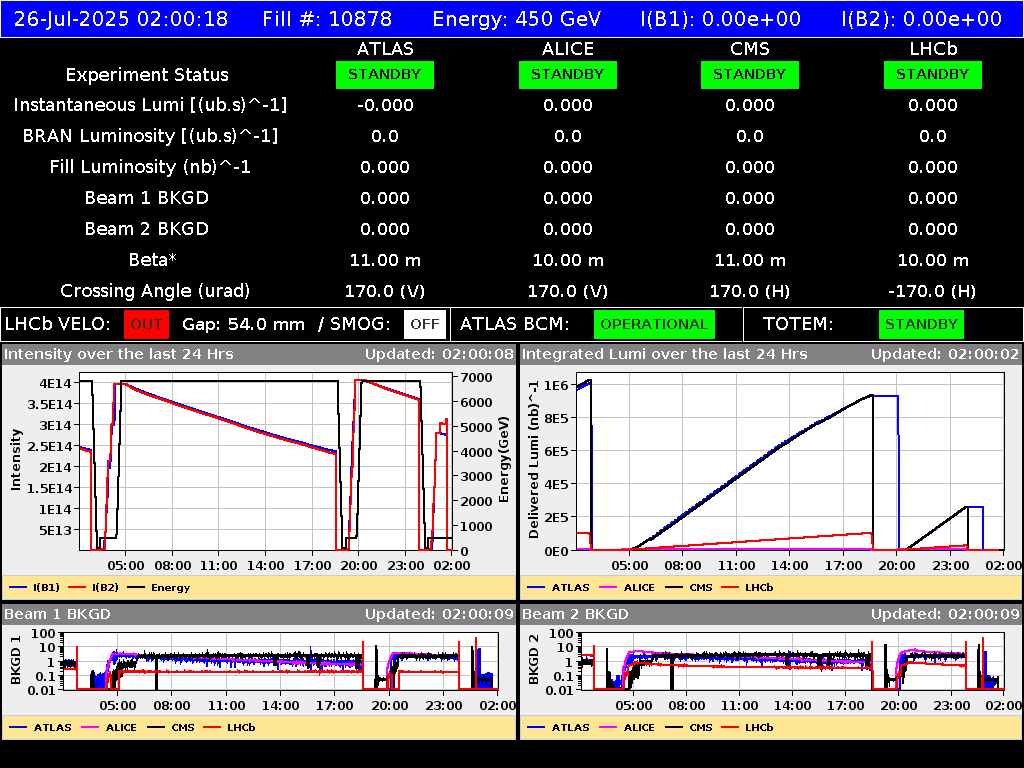Viewport: 1024px width, 768px height.
Task: Click CMS legend in Beam 2 BKGD plot
Action: tap(689, 728)
